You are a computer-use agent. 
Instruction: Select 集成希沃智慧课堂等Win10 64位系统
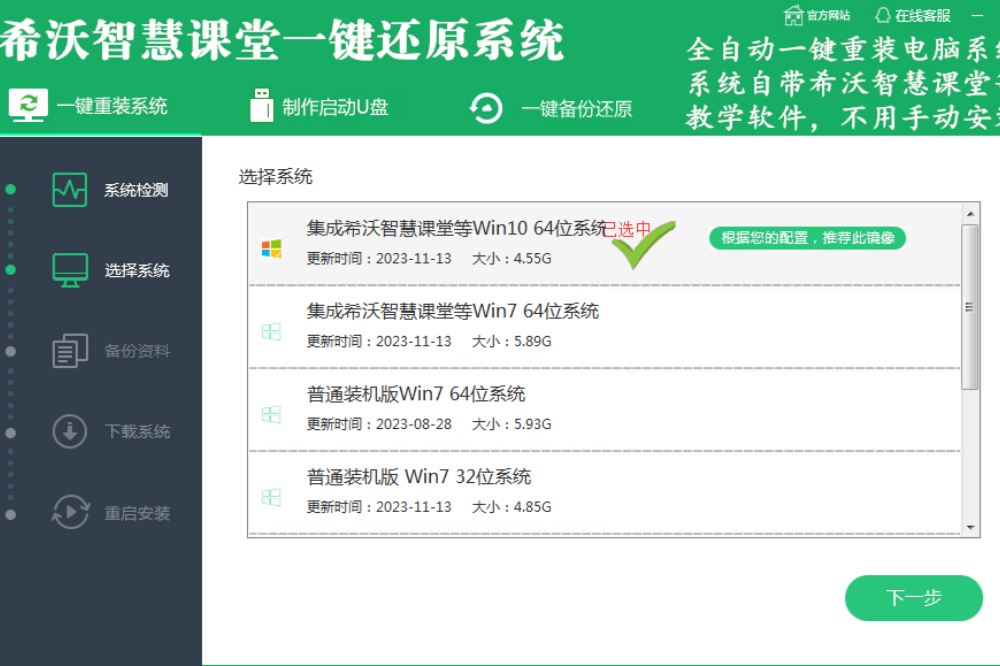604,244
